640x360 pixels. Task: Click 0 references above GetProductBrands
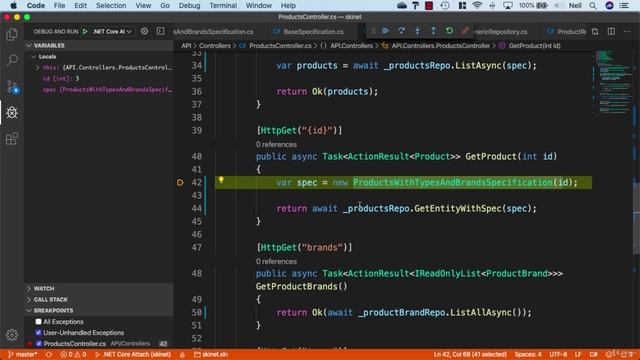(276, 261)
